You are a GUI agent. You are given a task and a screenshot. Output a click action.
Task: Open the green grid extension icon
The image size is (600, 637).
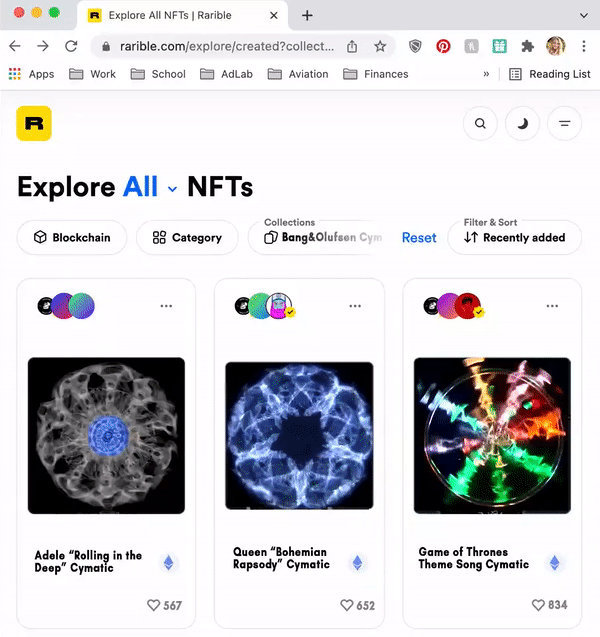coord(499,46)
